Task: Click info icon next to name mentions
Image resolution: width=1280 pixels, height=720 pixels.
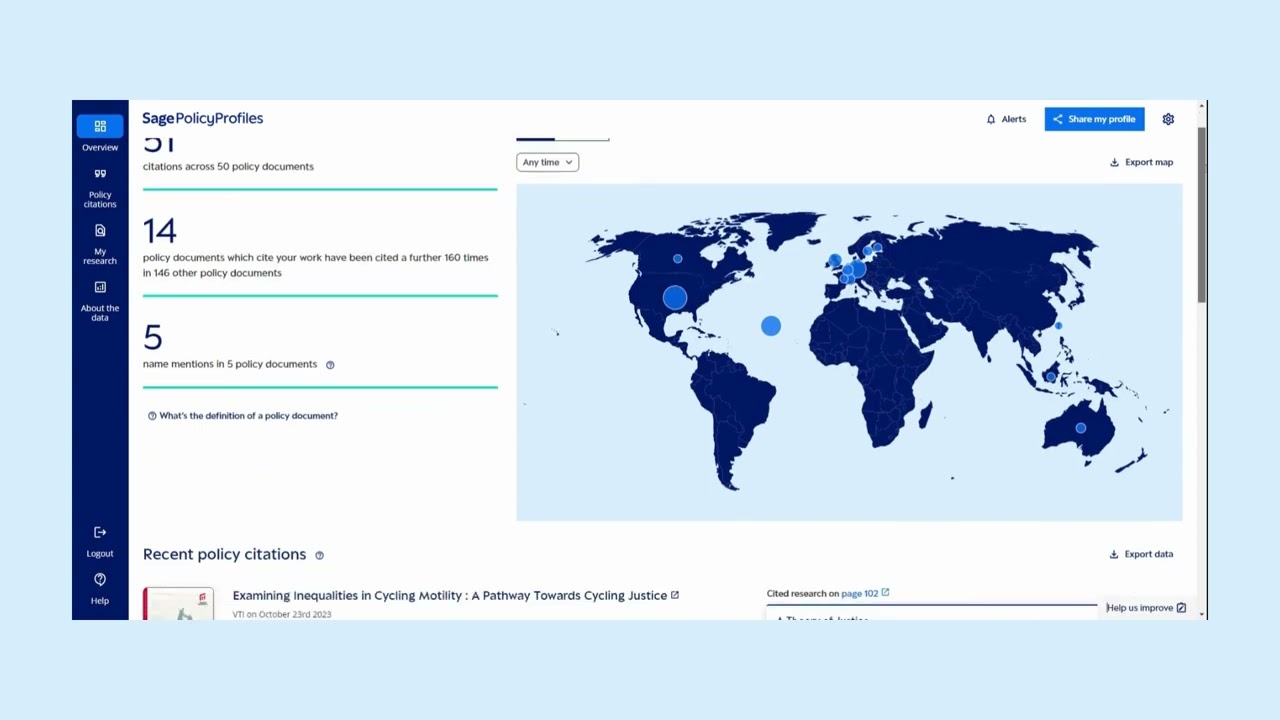Action: (x=330, y=365)
